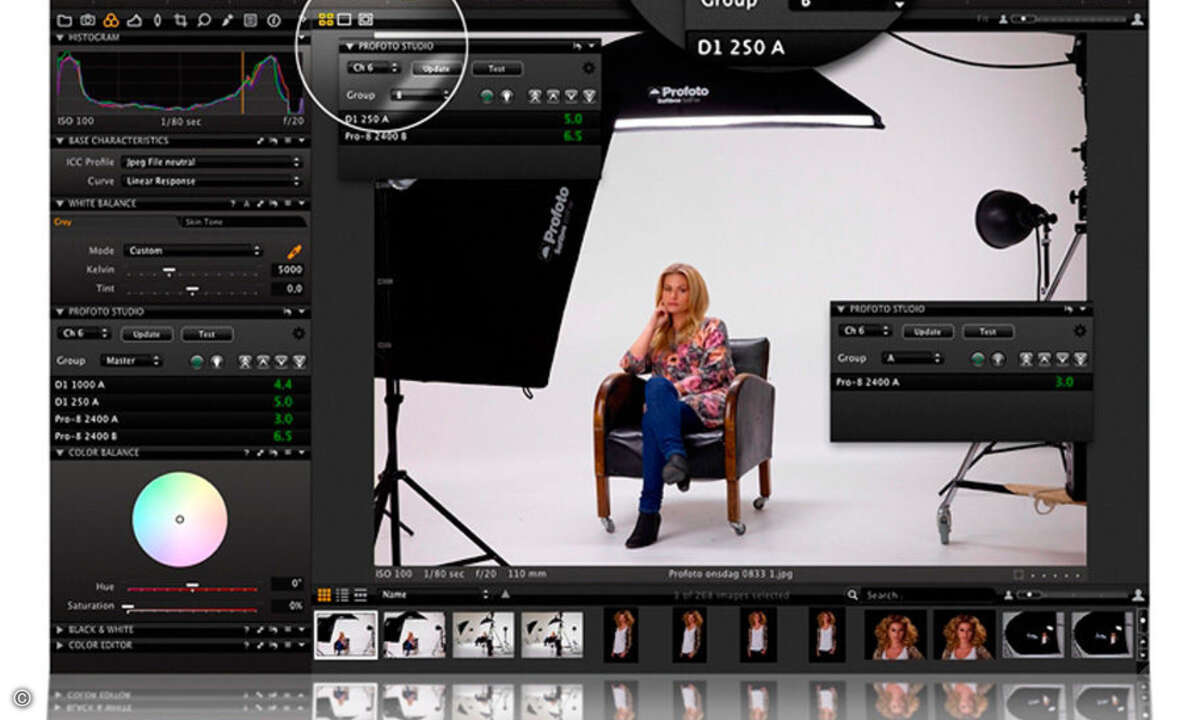Open the Info circle tool tab
1200x720 pixels.
click(x=273, y=19)
